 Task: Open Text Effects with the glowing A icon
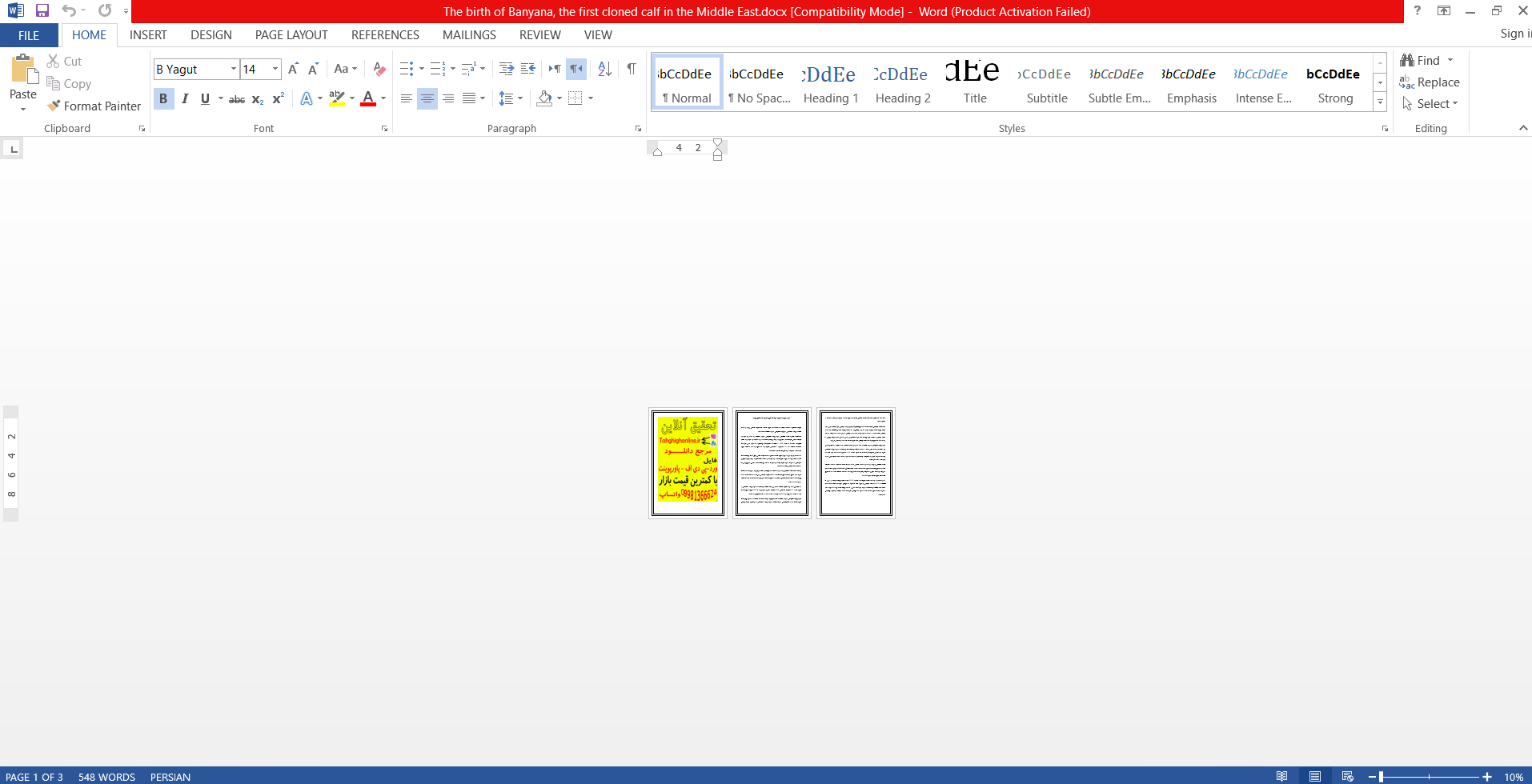coord(307,98)
